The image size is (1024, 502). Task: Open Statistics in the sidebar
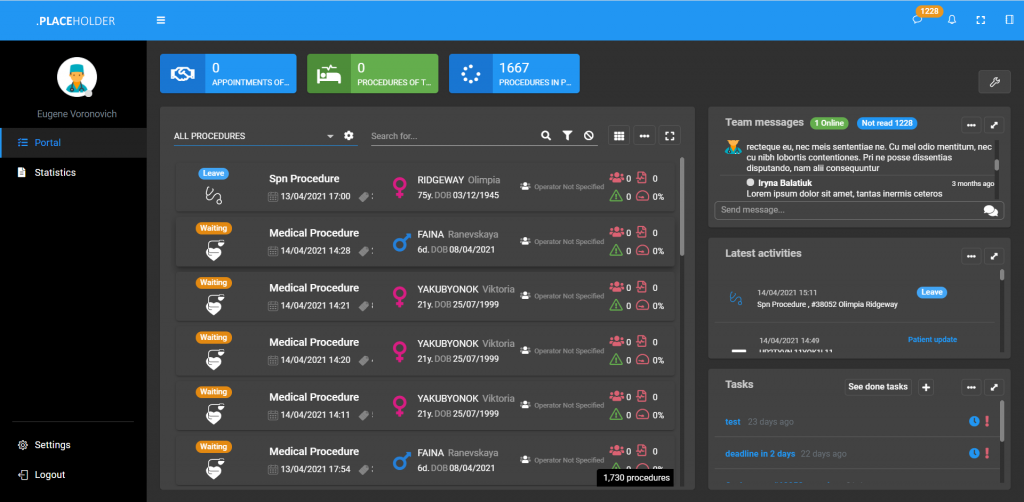click(x=55, y=173)
